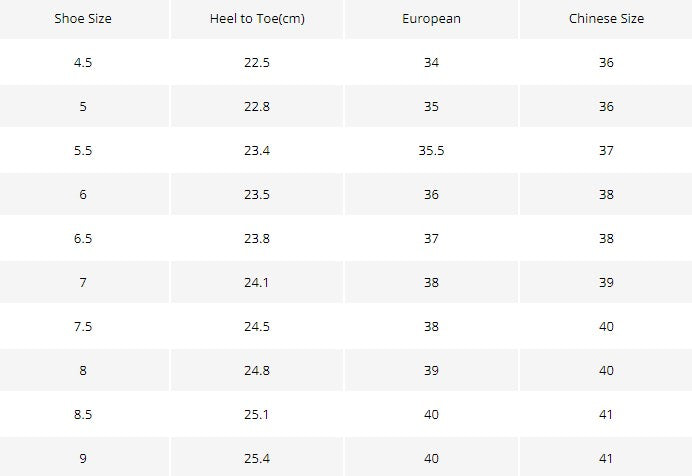Screen dimensions: 692x476
Task: Click the Heel to Toe(cm) header
Action: click(257, 19)
